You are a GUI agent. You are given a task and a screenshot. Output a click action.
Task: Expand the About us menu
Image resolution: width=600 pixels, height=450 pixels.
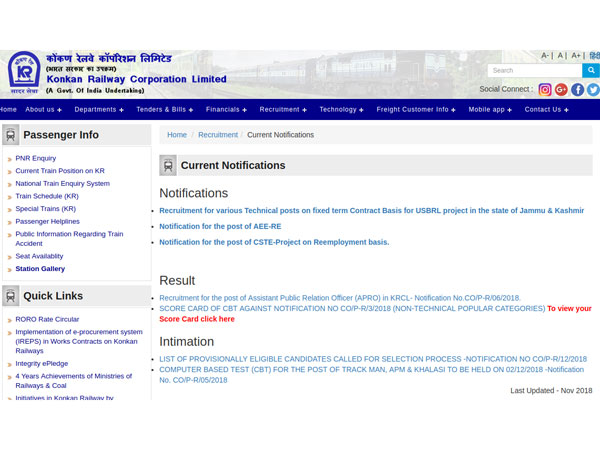[x=43, y=109]
